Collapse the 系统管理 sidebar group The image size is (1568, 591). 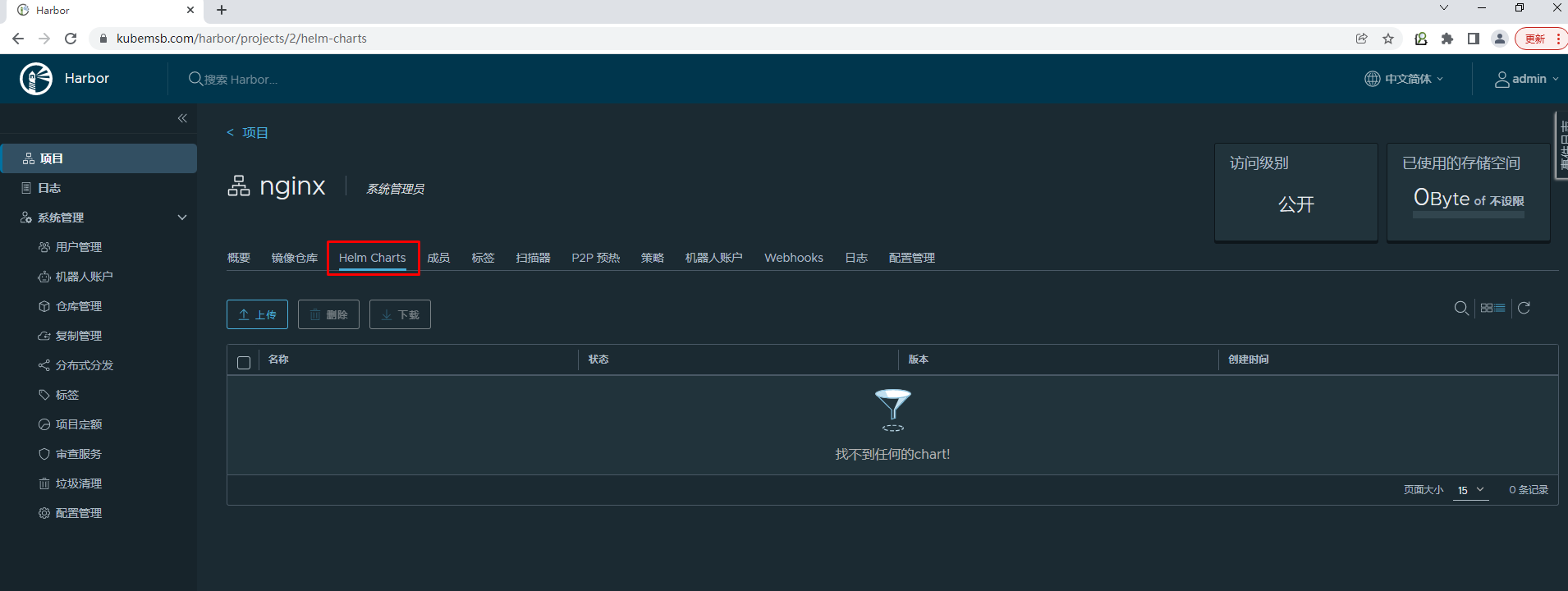182,218
